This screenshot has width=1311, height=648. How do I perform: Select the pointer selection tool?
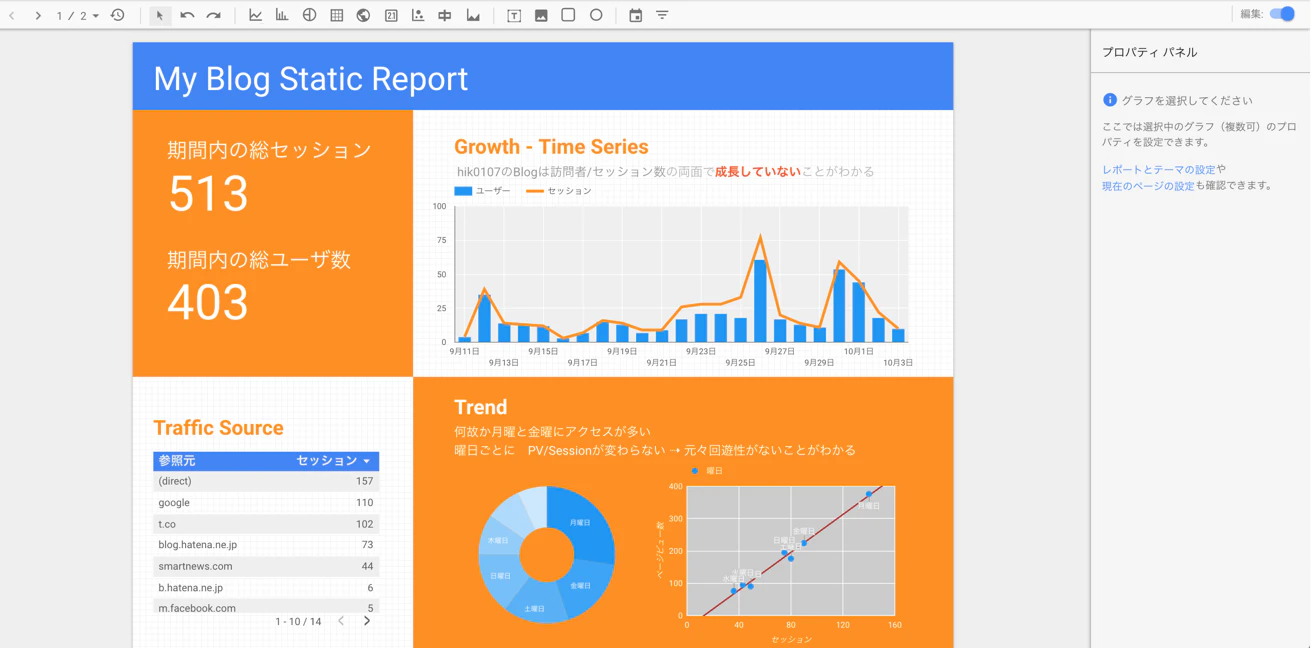160,16
